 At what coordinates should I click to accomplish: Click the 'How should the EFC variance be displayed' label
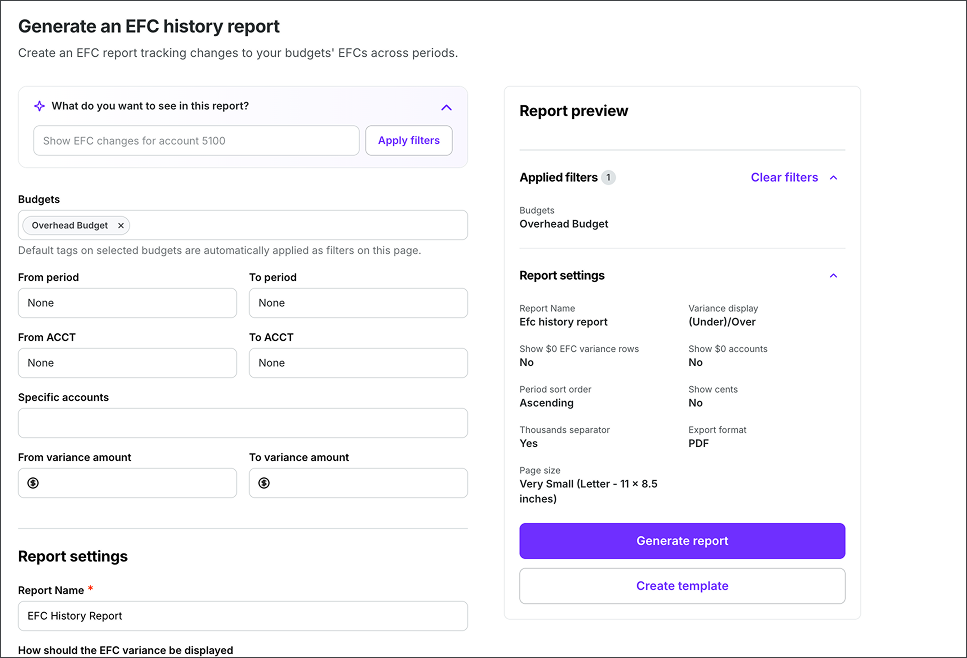click(126, 650)
